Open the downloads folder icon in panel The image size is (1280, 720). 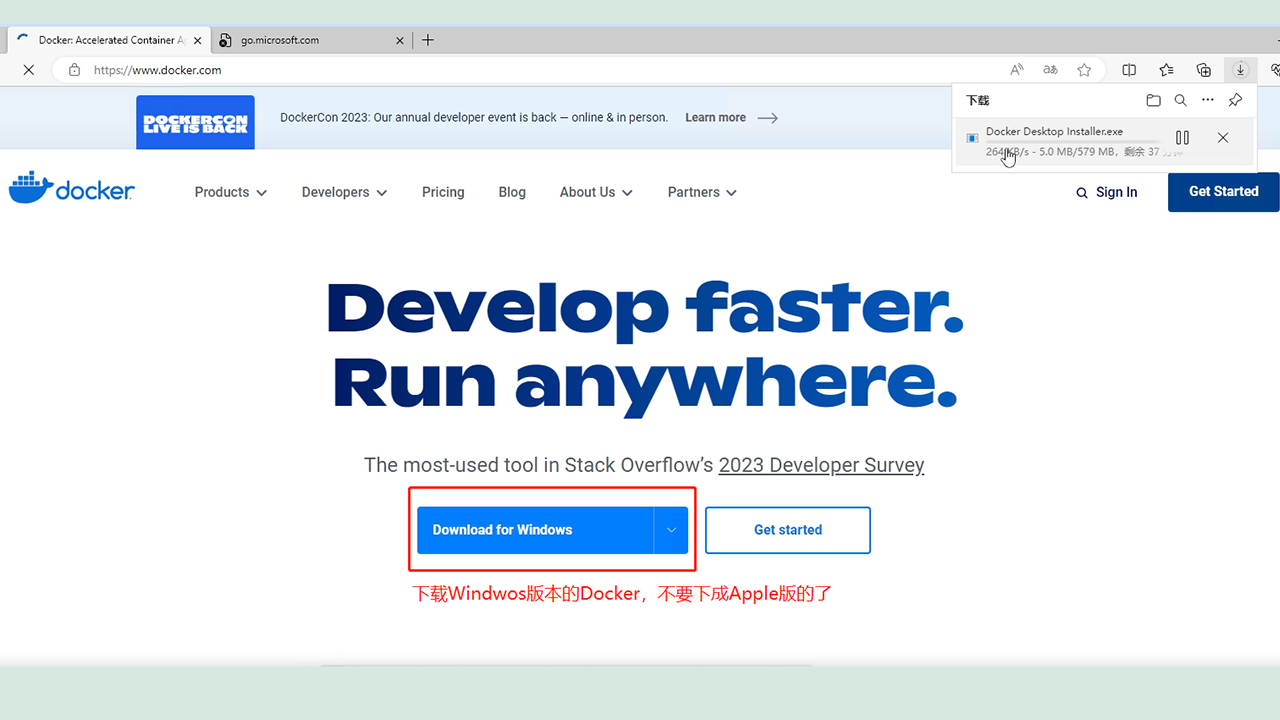click(1153, 100)
